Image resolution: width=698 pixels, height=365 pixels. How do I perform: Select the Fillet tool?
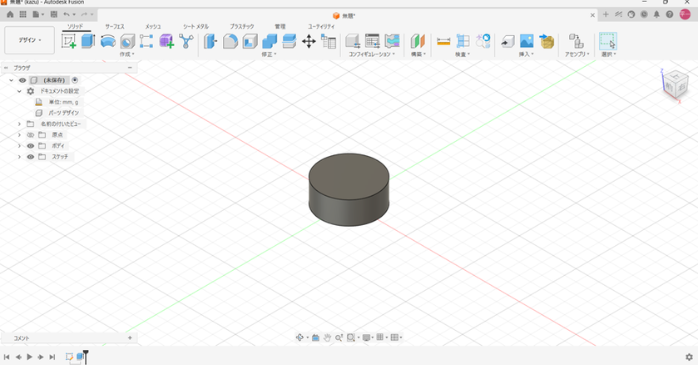click(x=230, y=41)
